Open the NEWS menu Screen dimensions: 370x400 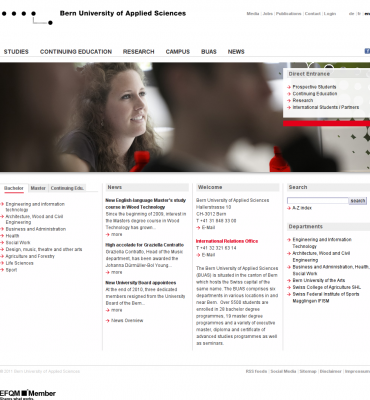pos(236,52)
